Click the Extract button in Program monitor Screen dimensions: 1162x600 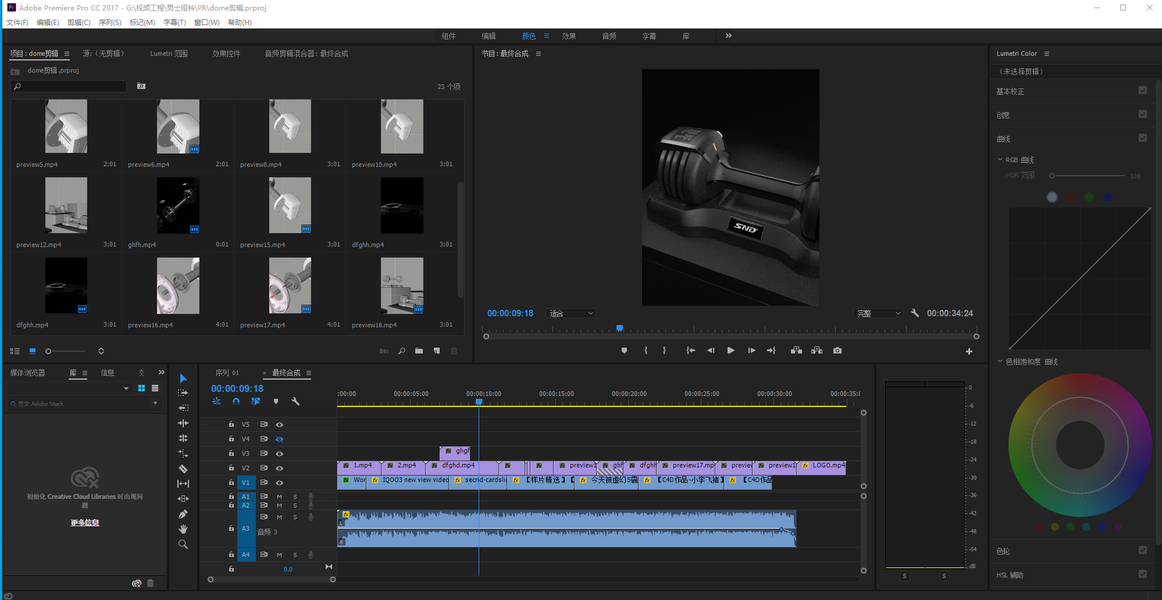(x=816, y=350)
